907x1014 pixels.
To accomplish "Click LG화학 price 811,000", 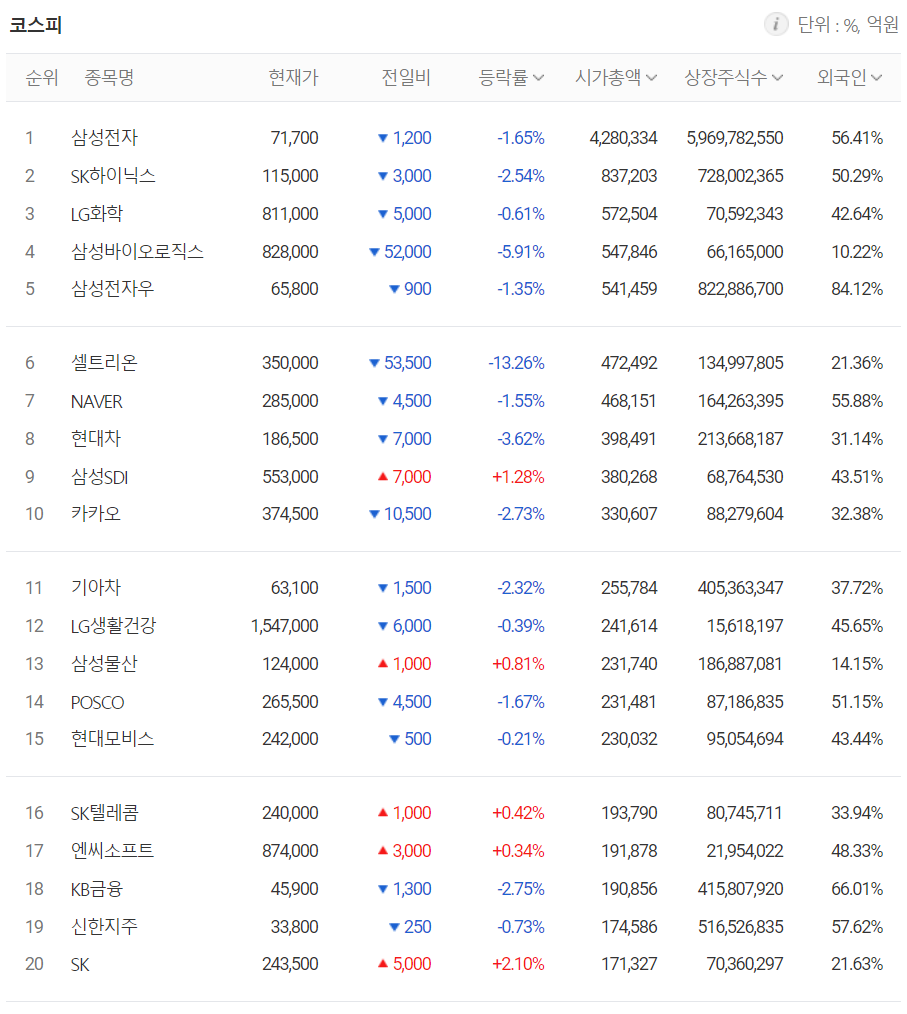I will click(x=290, y=214).
